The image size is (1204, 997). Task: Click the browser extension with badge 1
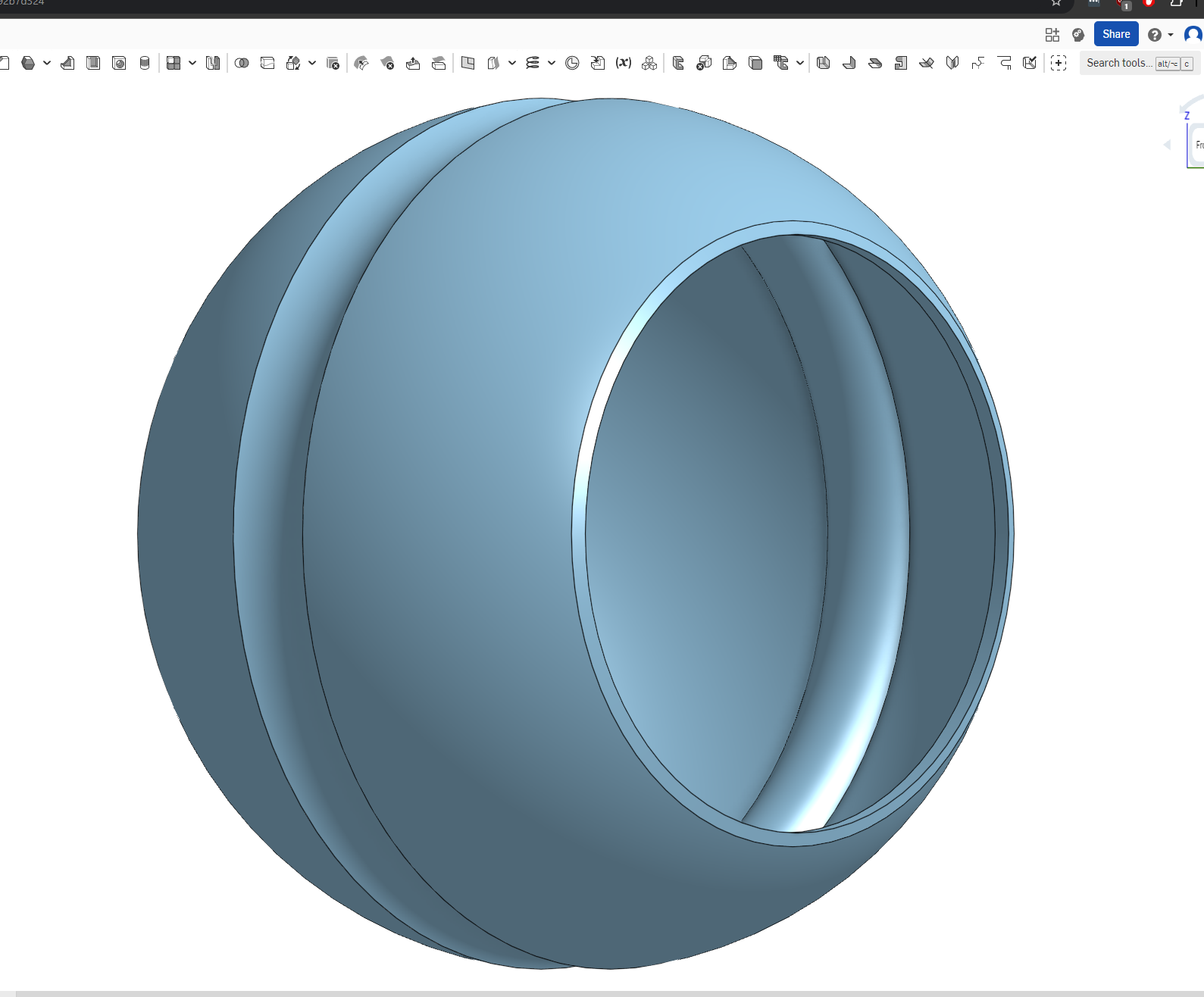coord(1124,4)
